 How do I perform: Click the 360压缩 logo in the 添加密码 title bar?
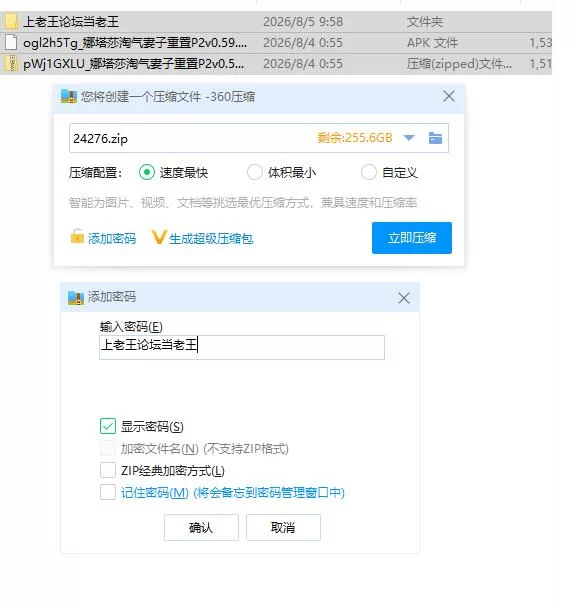[x=76, y=297]
